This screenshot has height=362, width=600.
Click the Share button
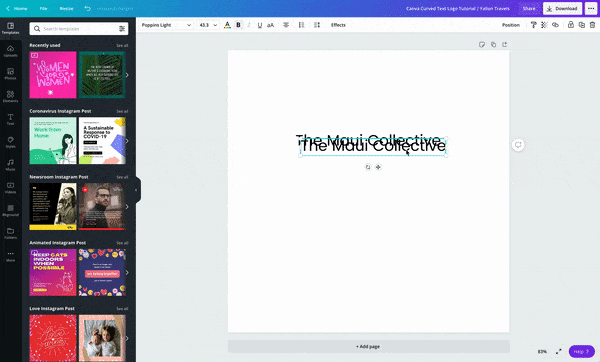point(529,8)
